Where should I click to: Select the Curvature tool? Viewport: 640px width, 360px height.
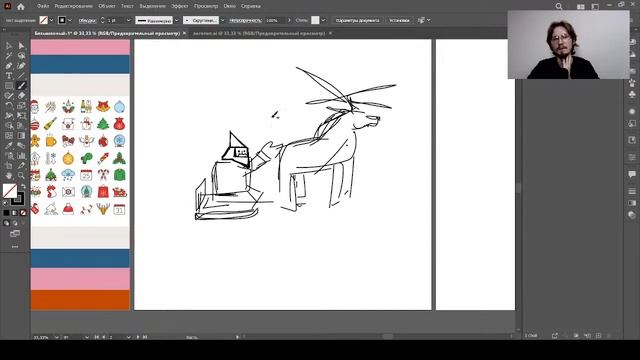tap(21, 66)
